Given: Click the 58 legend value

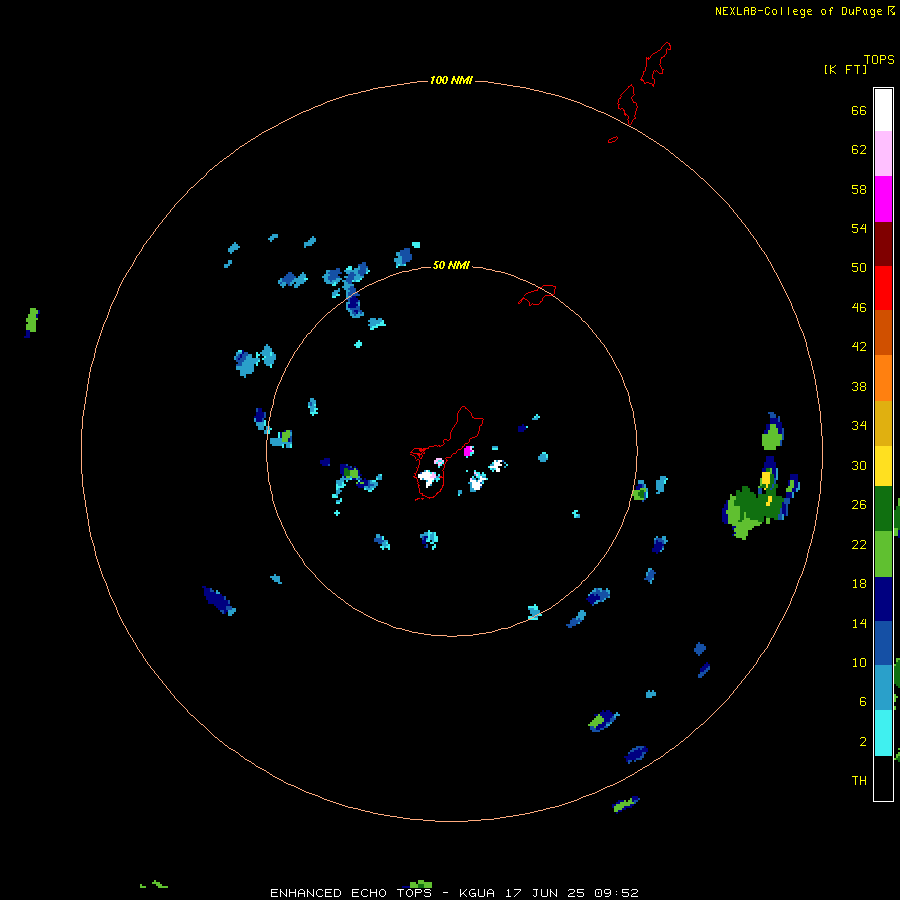Looking at the screenshot, I should click(x=859, y=189).
